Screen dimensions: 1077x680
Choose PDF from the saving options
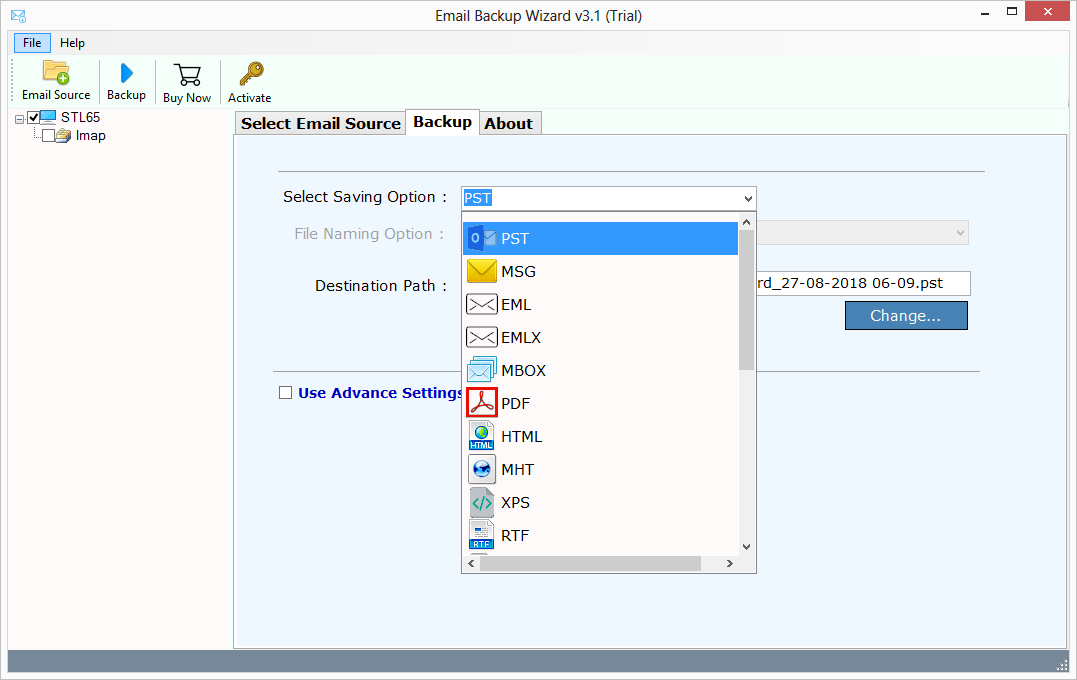coord(600,403)
